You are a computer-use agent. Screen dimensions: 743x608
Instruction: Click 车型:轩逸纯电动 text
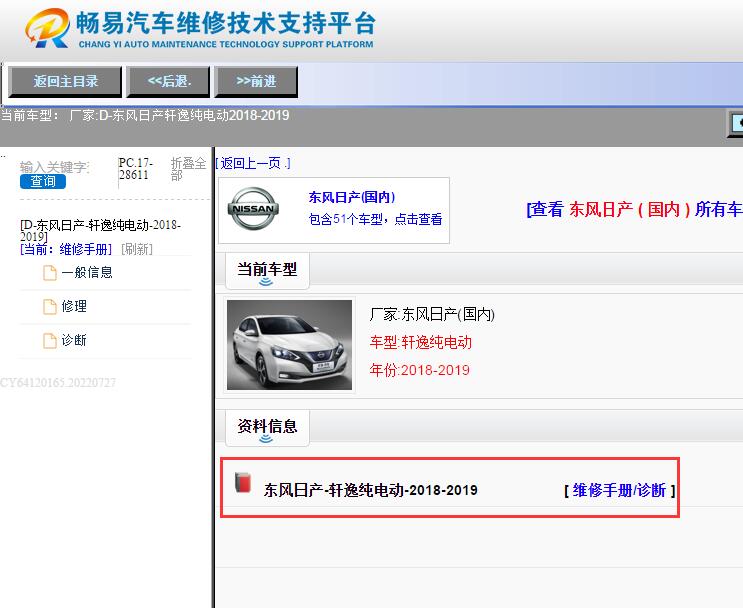(421, 342)
